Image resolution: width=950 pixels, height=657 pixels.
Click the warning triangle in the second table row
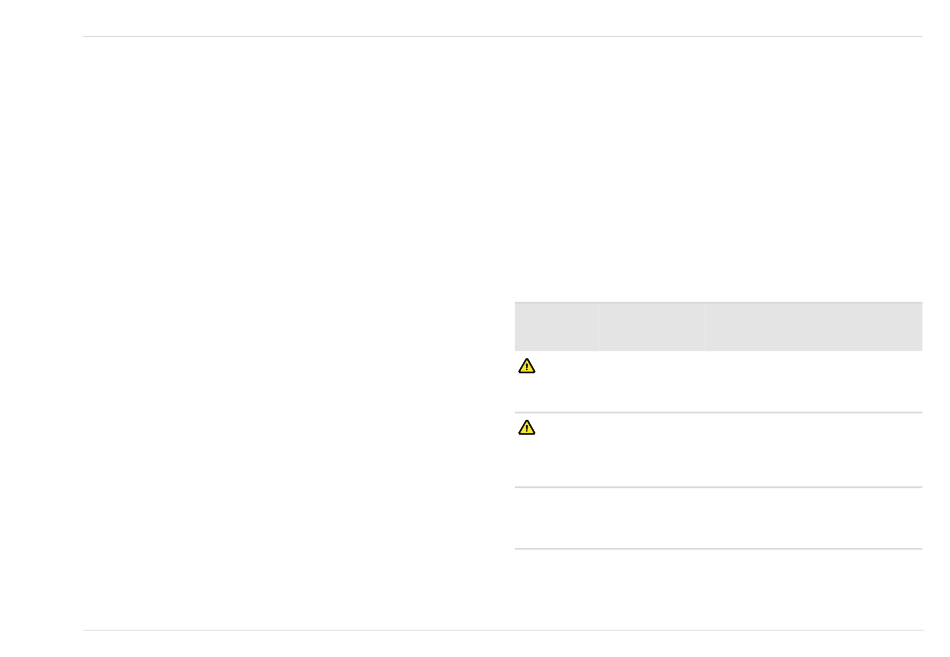click(x=526, y=428)
